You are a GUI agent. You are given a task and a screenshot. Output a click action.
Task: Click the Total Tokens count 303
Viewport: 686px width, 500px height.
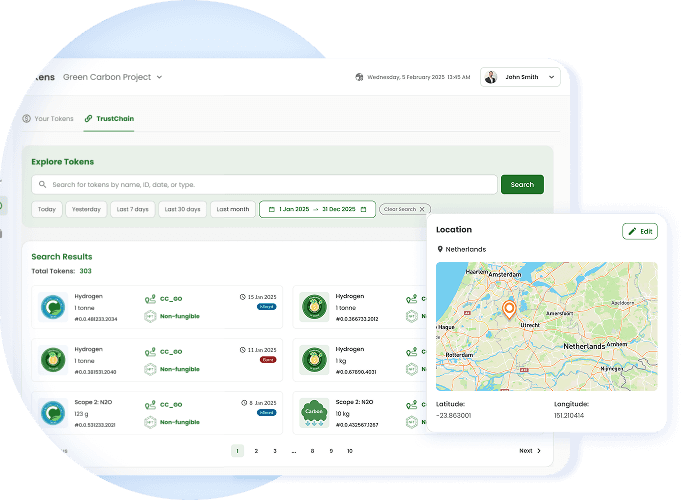(x=85, y=271)
